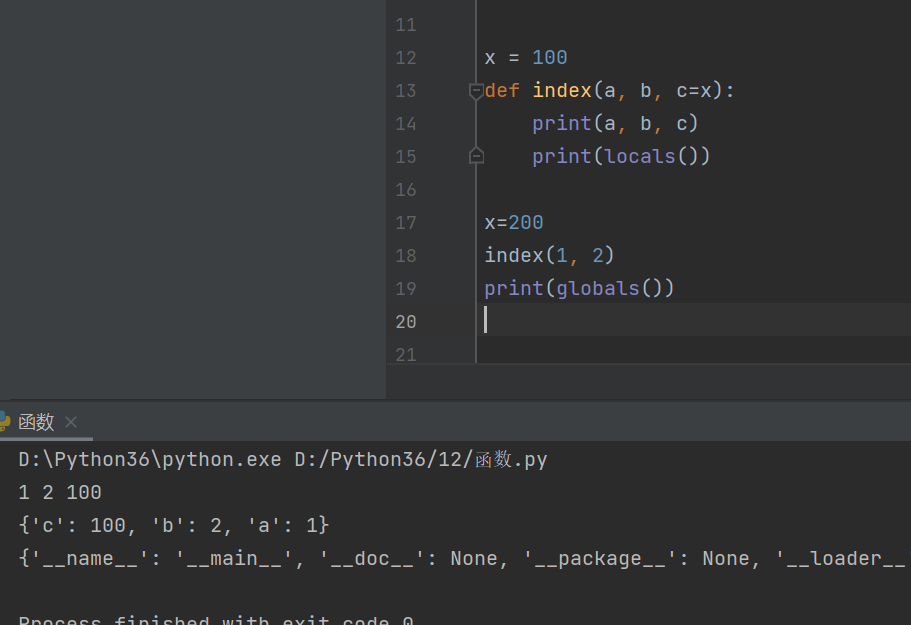This screenshot has width=911, height=625.
Task: Select the 函数 run tab
Action: point(36,422)
